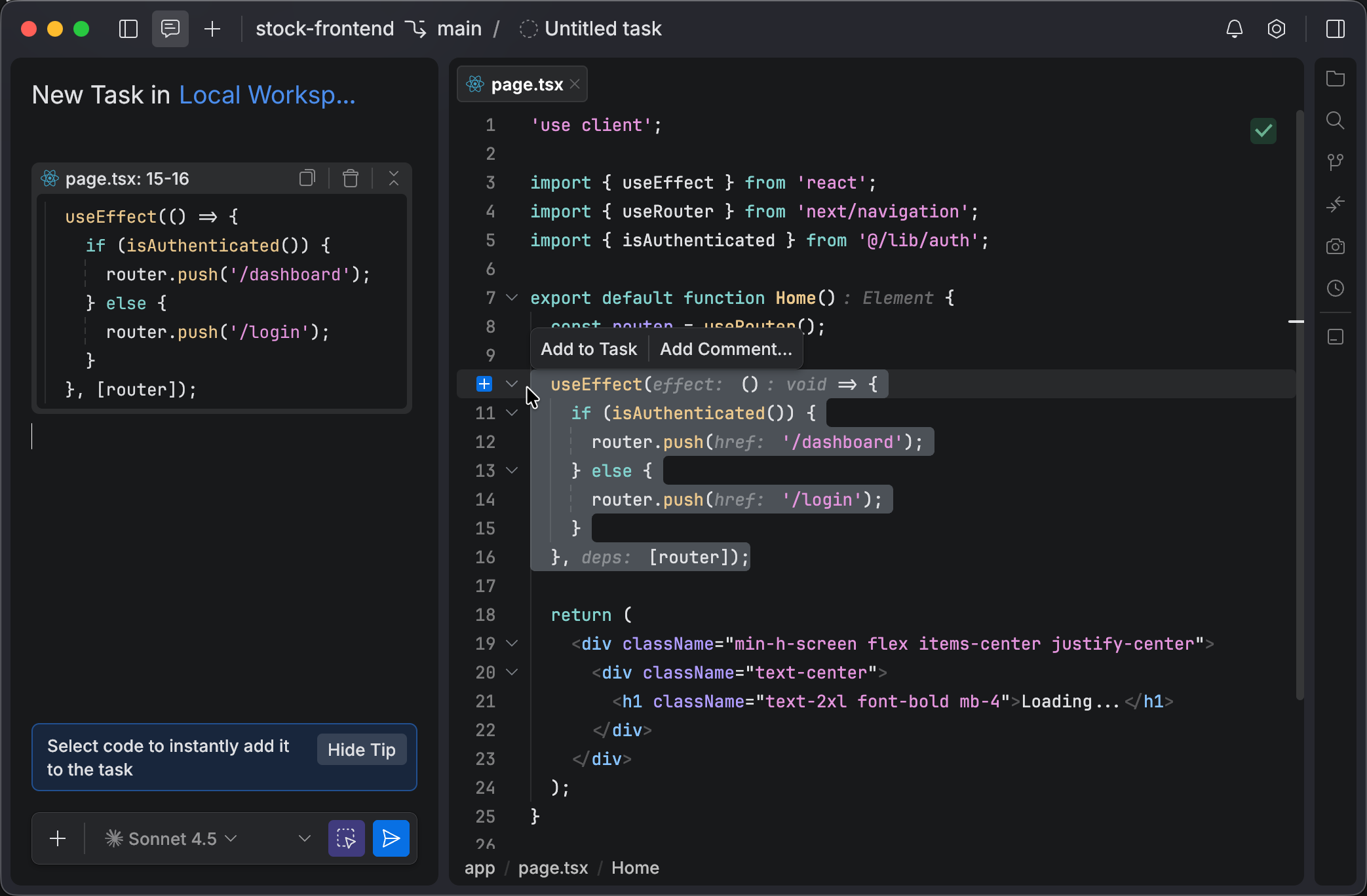Open the camera snapshot icon
1367x896 pixels.
(1336, 246)
